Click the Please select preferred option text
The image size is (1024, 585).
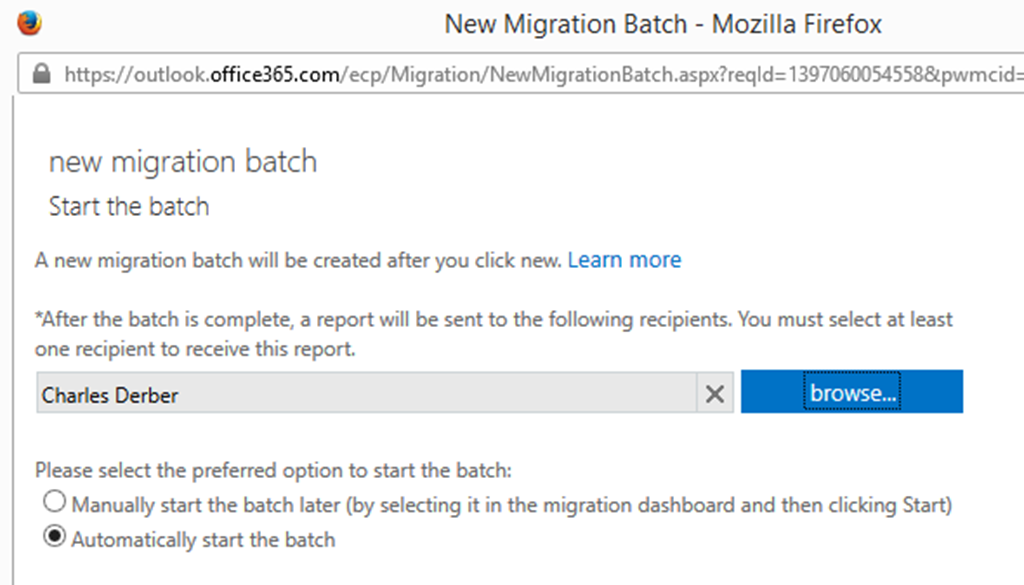[274, 470]
